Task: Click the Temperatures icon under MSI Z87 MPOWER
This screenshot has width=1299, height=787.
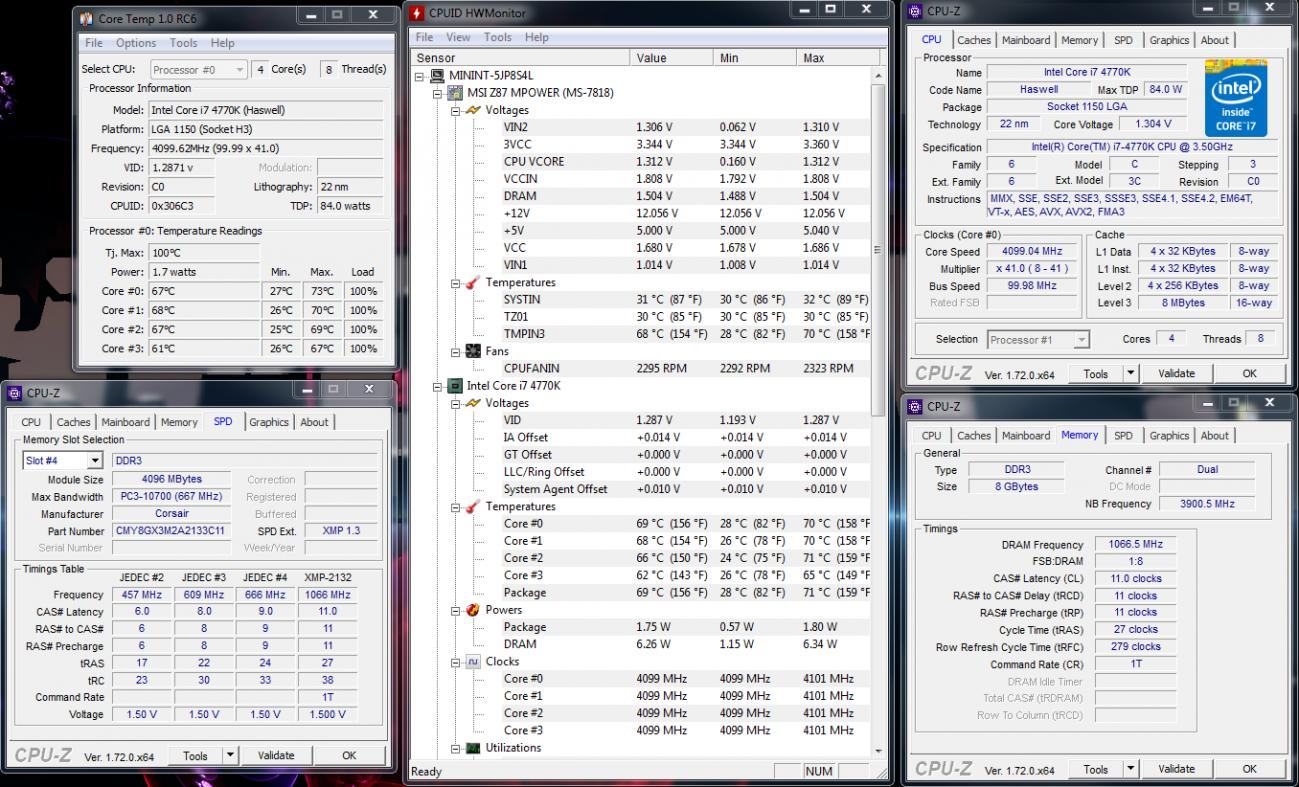Action: click(473, 283)
